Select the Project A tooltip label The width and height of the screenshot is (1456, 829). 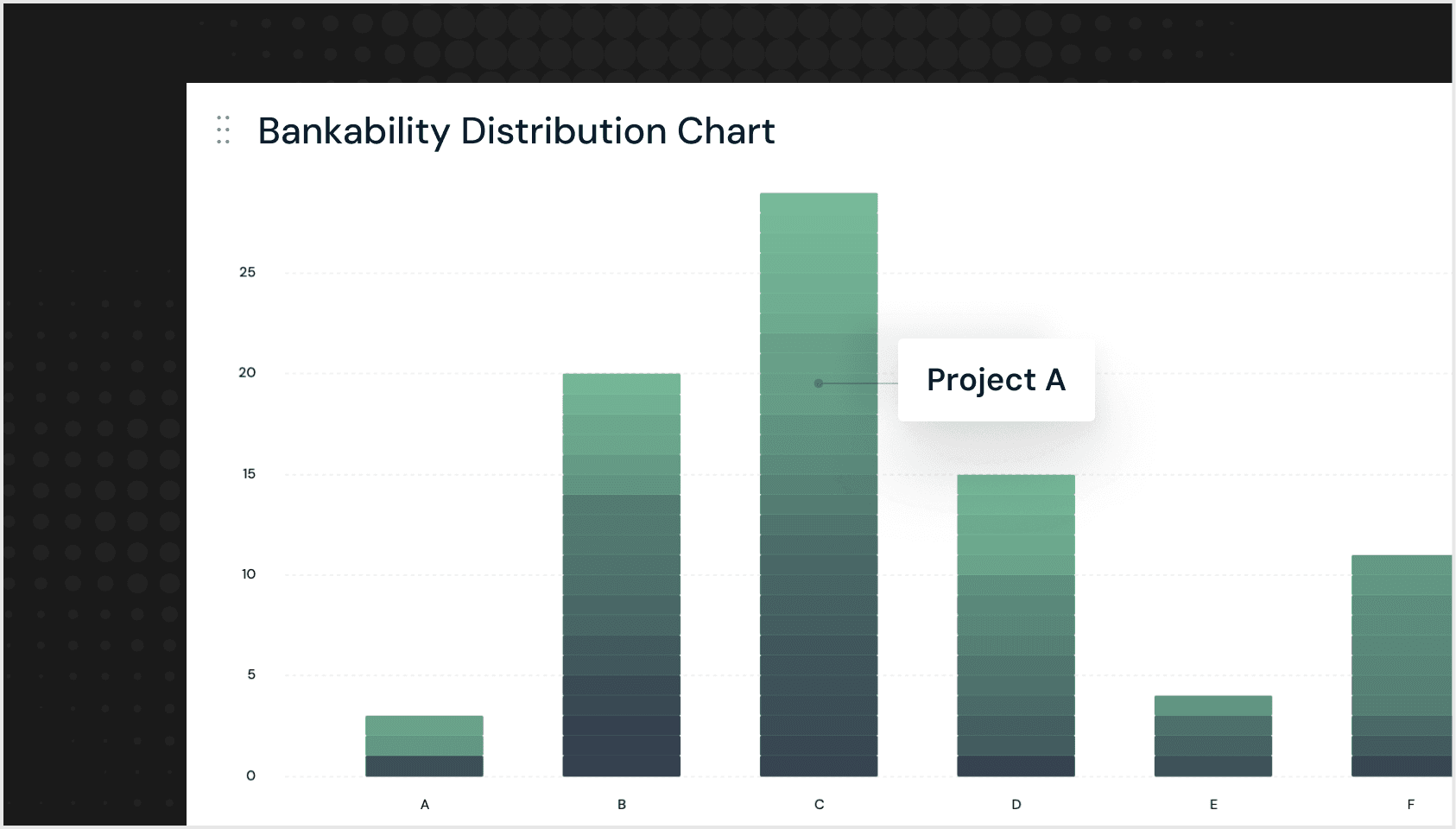[996, 380]
